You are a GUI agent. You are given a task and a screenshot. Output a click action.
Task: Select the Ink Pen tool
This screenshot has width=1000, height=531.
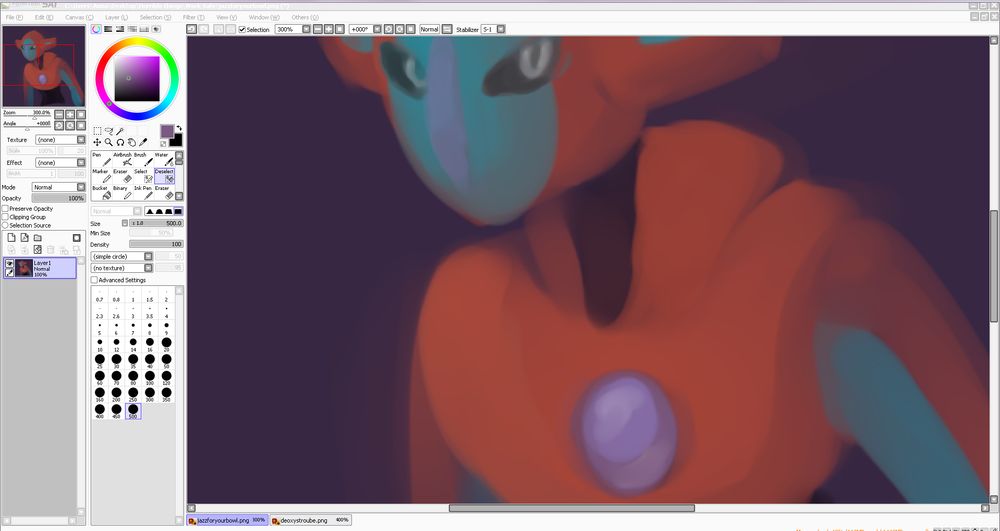point(143,193)
